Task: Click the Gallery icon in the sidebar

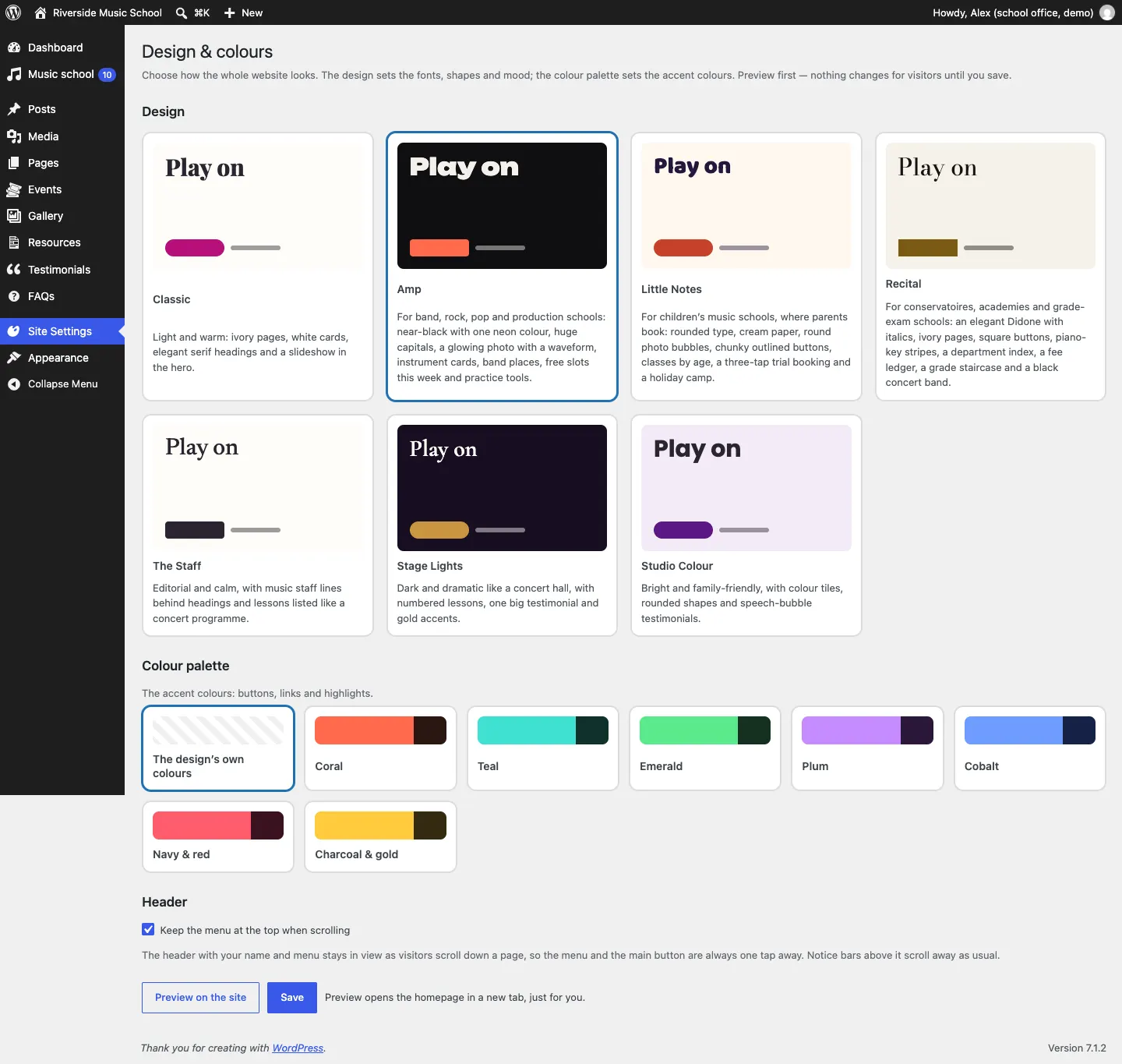Action: coord(14,216)
